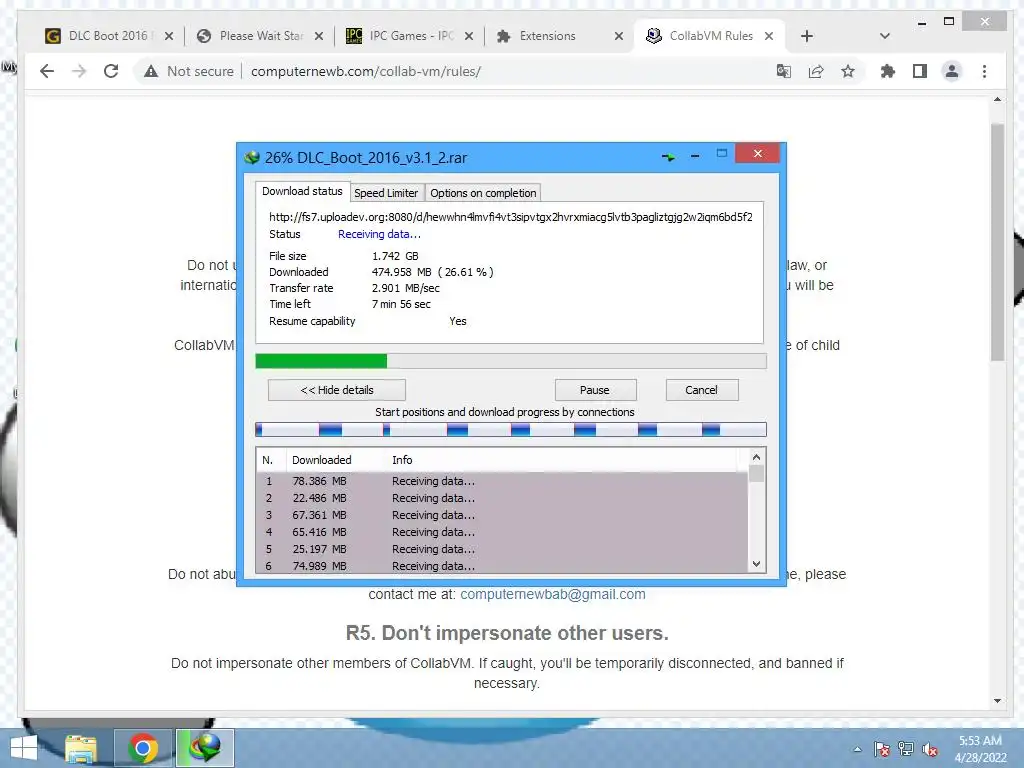This screenshot has height=768, width=1024.
Task: Click the Windows Start button
Action: click(24, 748)
